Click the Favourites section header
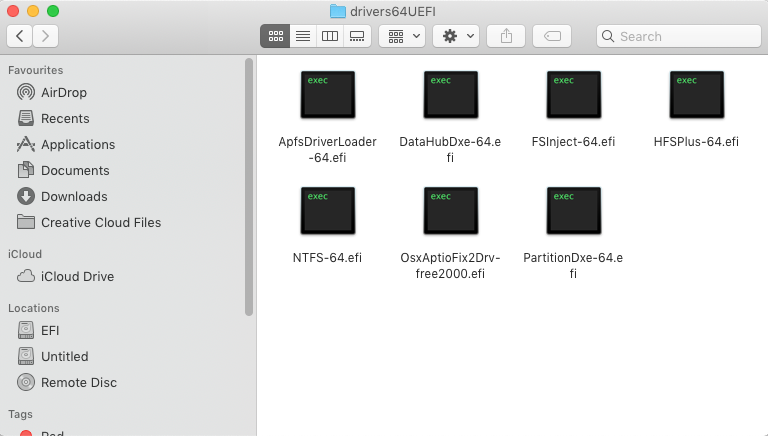768x436 pixels. 35,70
